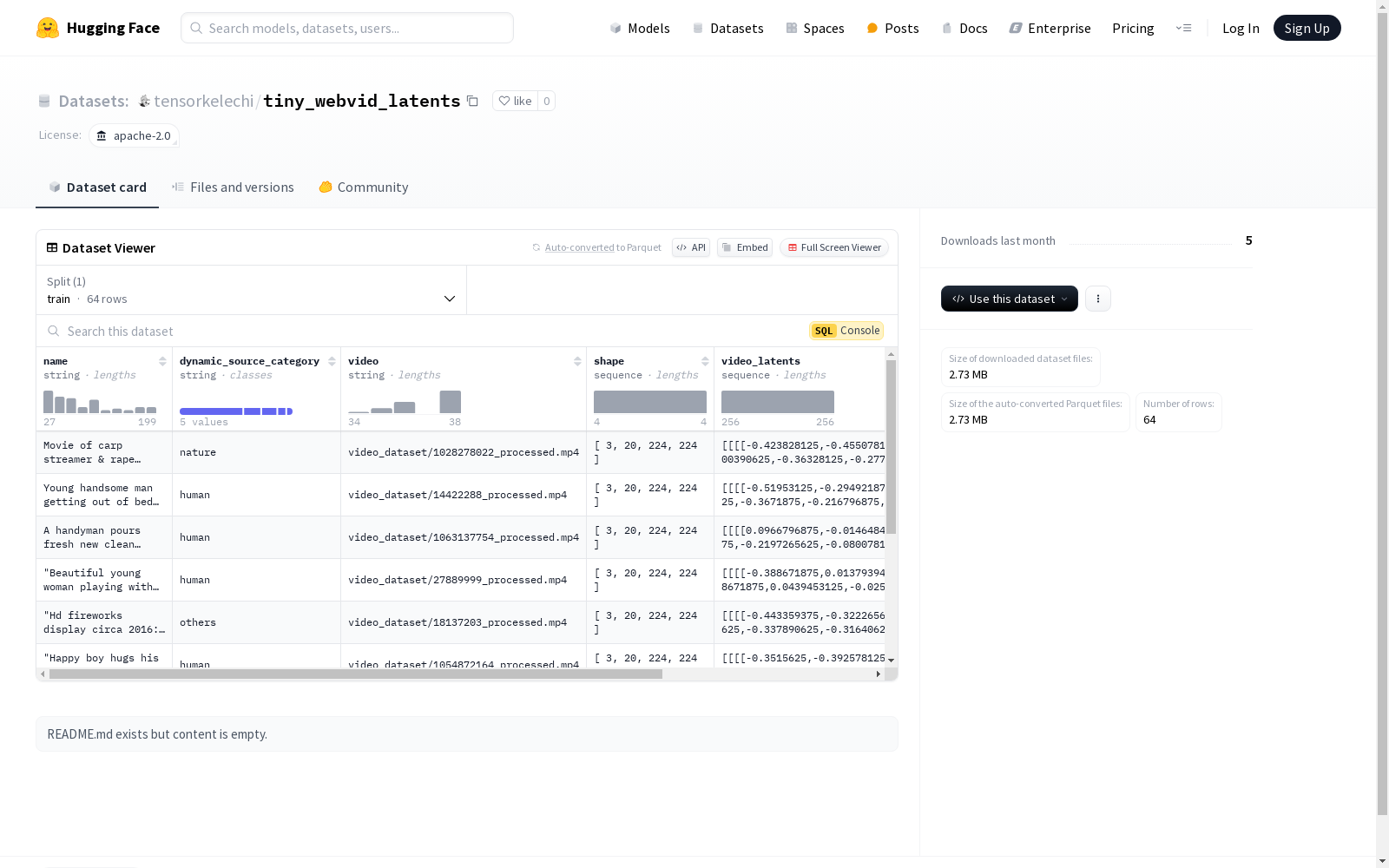Image resolution: width=1389 pixels, height=868 pixels.
Task: Click the search magnifier in dataset search
Action: point(54,331)
